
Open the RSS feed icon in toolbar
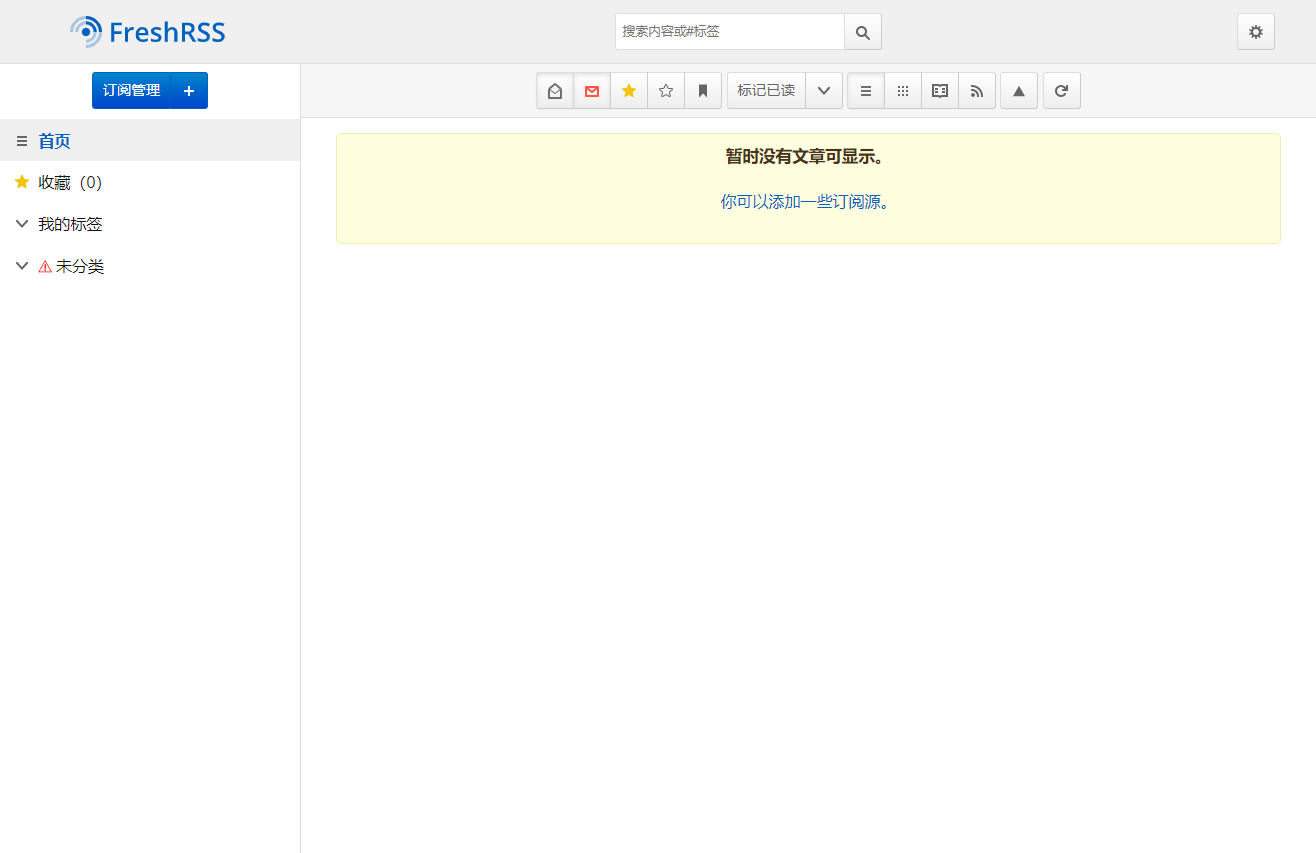(977, 91)
